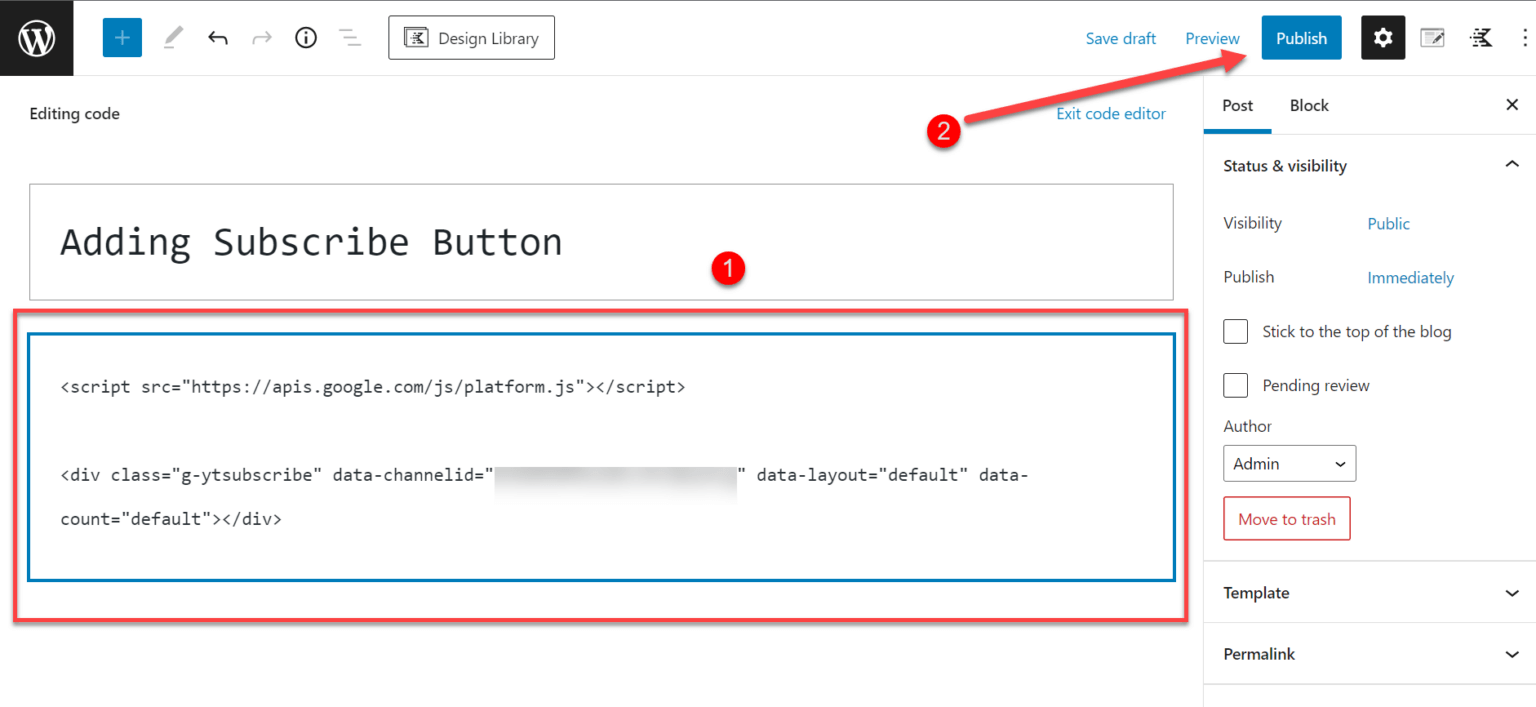Switch to the Block tab

click(1309, 106)
